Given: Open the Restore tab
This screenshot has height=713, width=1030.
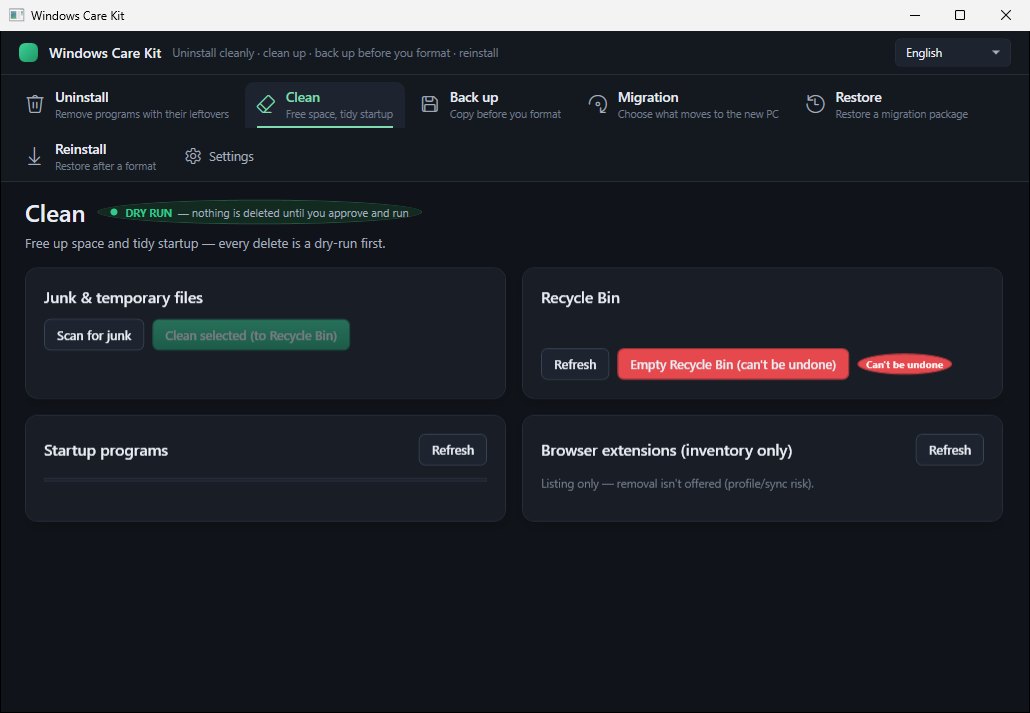Looking at the screenshot, I should [887, 105].
